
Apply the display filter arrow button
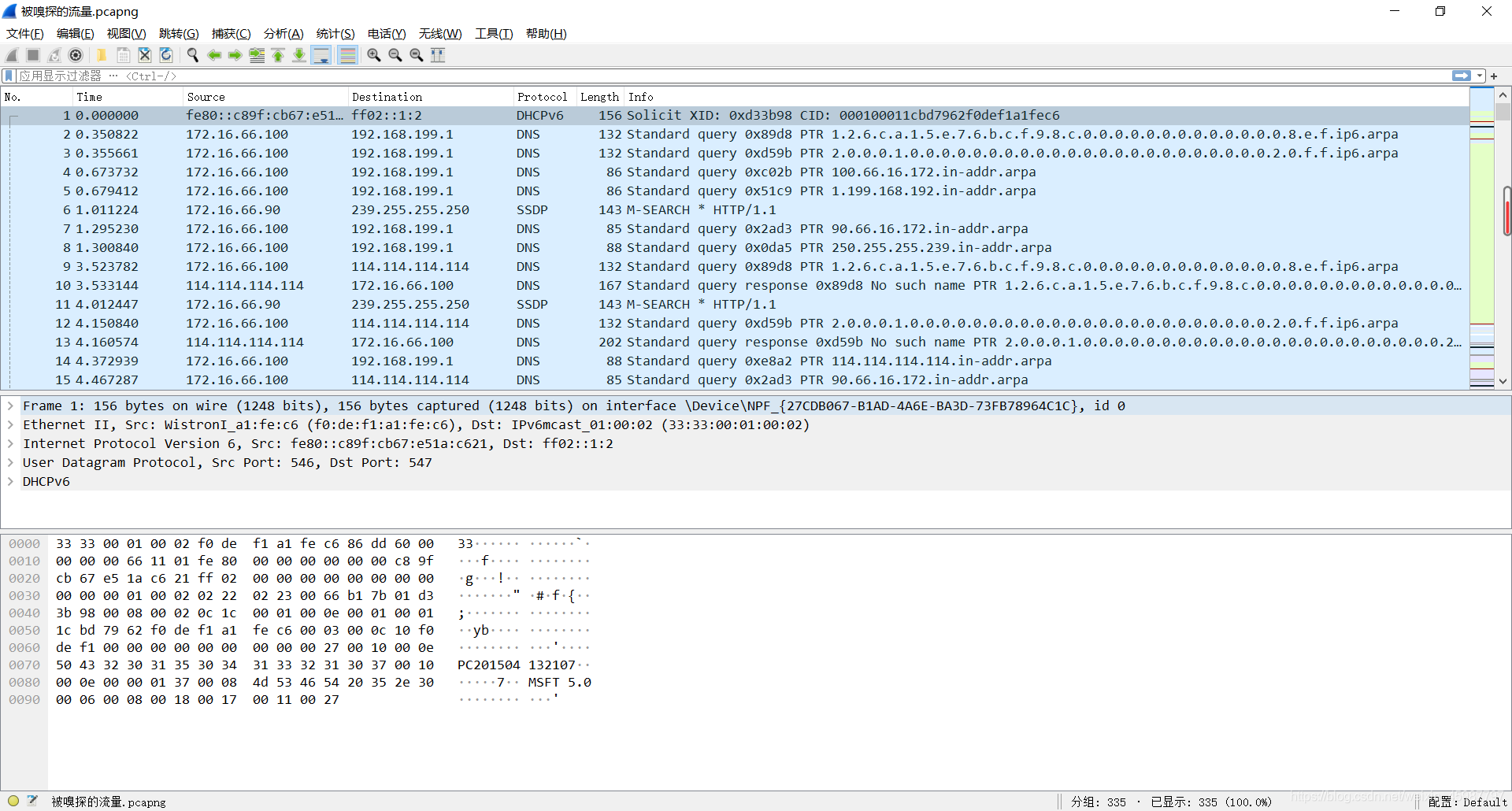(1461, 76)
